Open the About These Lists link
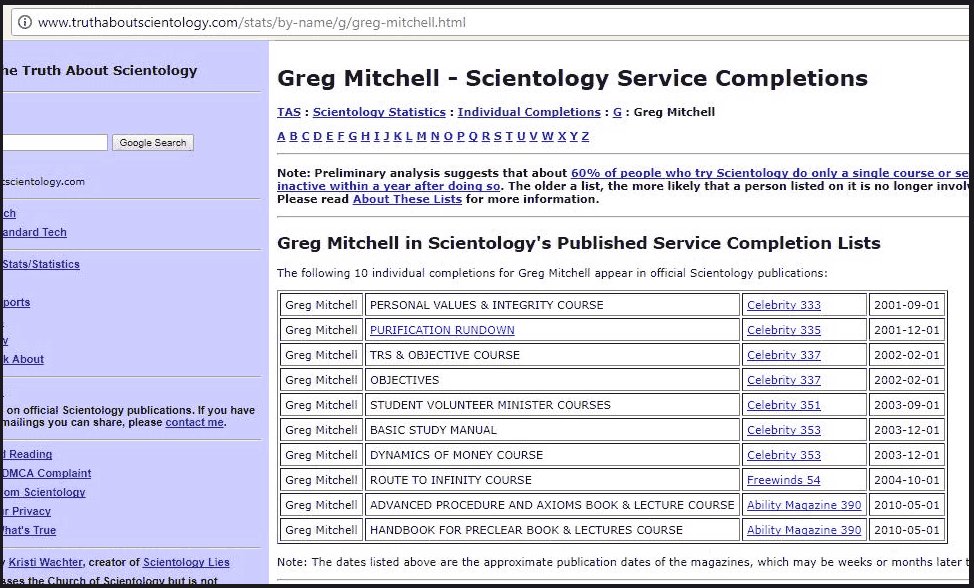Viewport: 974px width, 588px height. [407, 199]
